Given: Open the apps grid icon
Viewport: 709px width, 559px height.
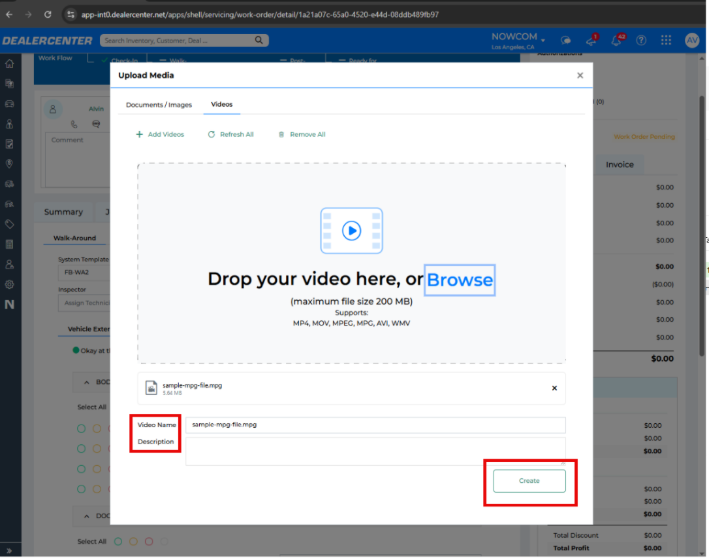Looking at the screenshot, I should click(x=666, y=41).
